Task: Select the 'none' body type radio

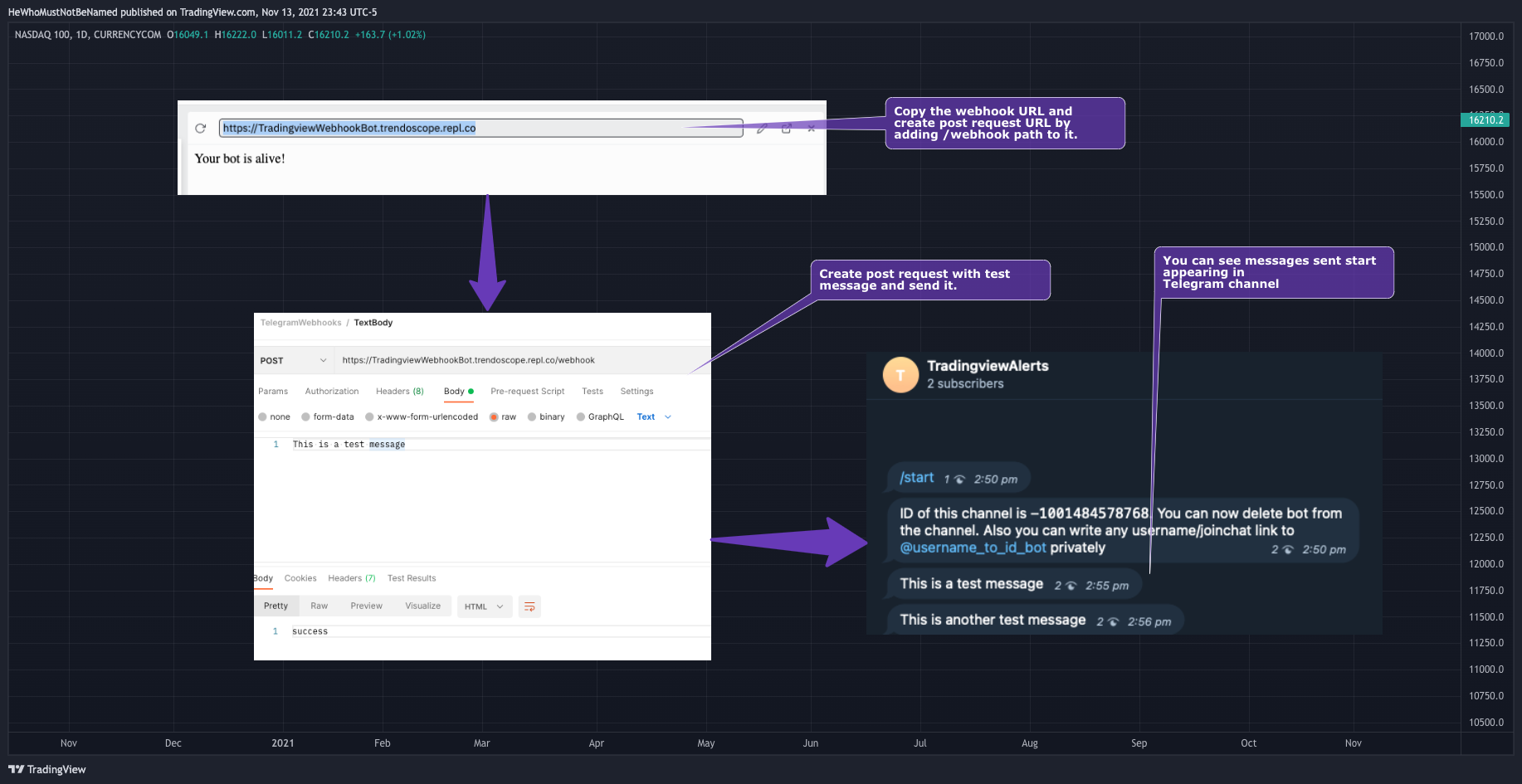Action: point(263,417)
